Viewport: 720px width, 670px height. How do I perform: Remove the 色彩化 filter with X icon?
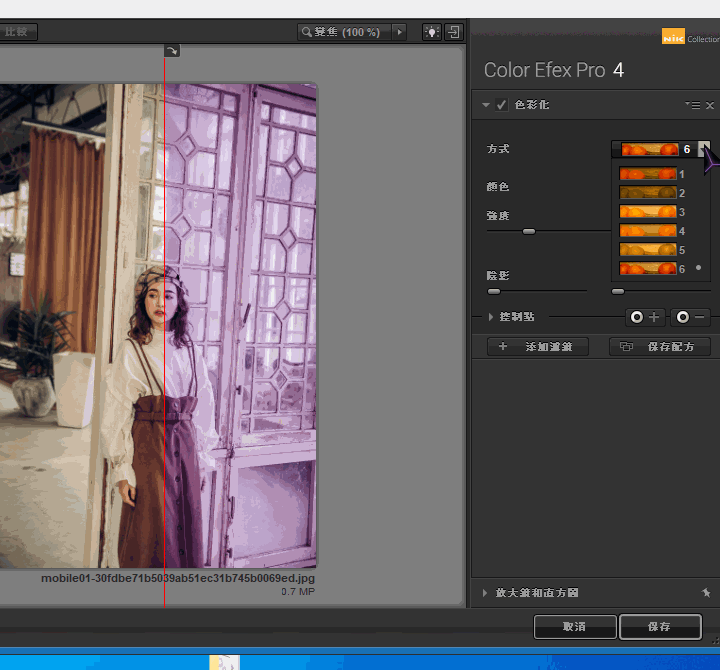[710, 105]
